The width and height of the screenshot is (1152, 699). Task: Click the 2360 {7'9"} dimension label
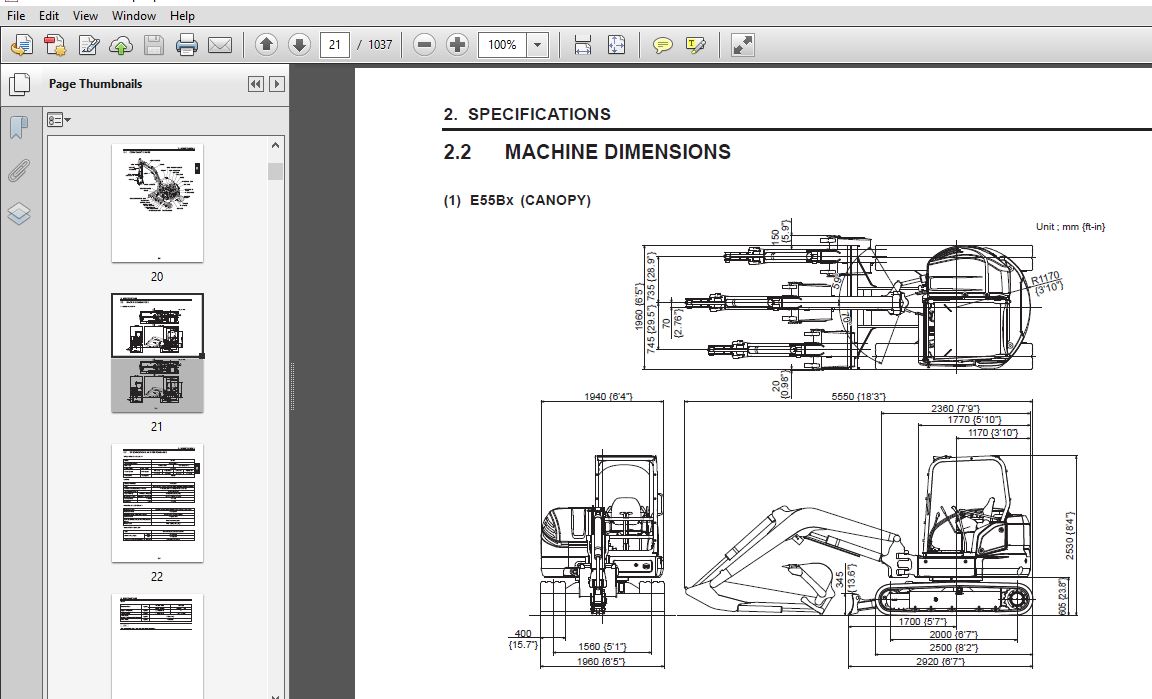[x=955, y=409]
